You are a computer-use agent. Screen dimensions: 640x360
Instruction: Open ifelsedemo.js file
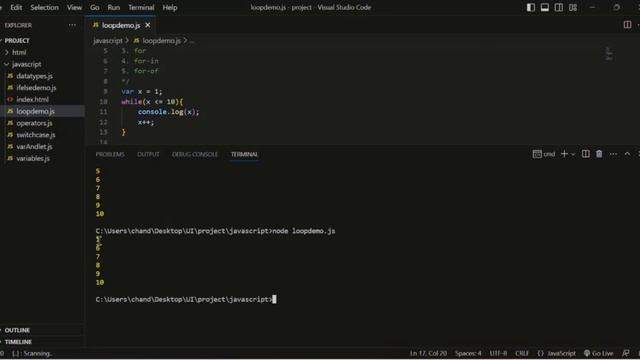point(36,88)
